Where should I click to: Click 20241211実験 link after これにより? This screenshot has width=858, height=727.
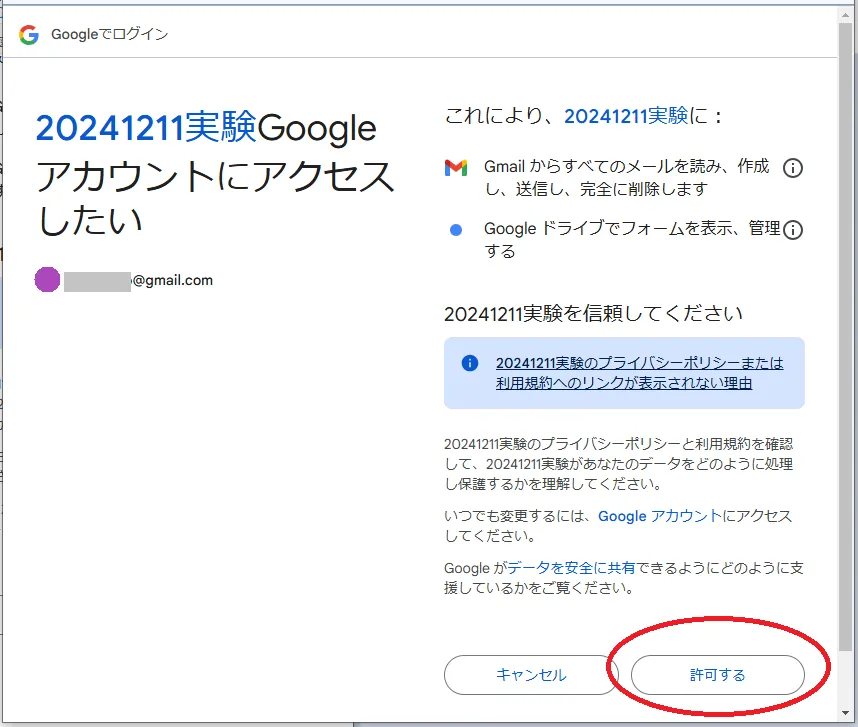coord(625,116)
